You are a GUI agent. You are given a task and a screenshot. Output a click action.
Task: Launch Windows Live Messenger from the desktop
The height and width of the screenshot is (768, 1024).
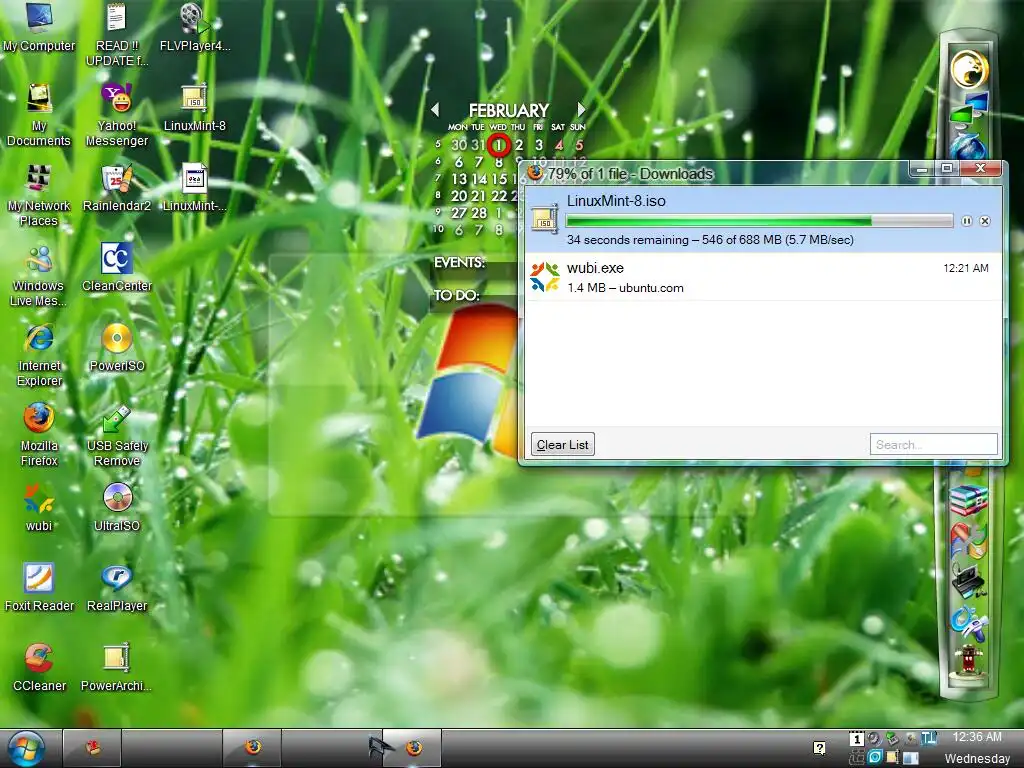click(39, 275)
